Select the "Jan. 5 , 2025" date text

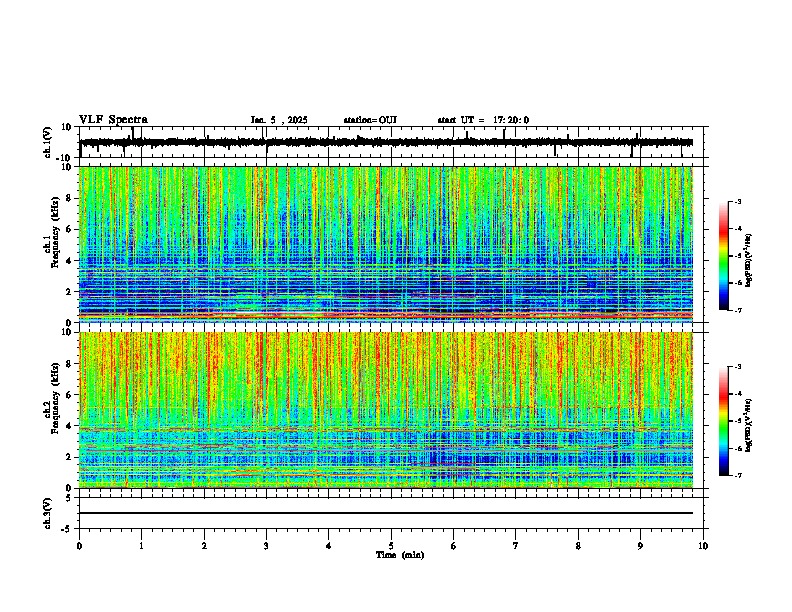click(279, 120)
